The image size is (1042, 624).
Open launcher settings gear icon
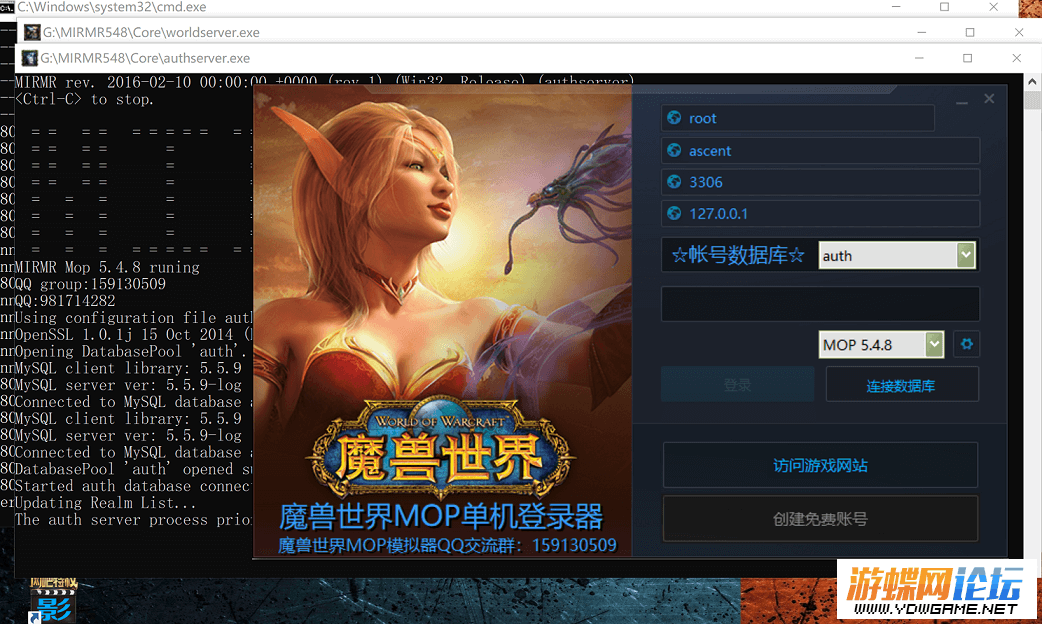[x=966, y=344]
